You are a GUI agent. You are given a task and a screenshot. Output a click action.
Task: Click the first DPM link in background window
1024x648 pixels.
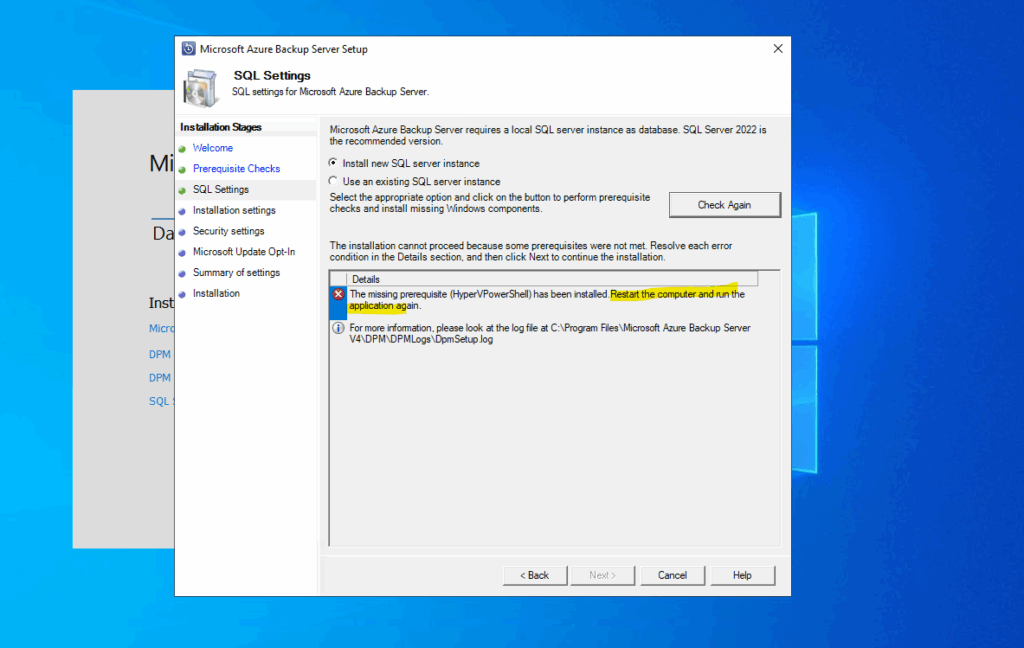[159, 354]
